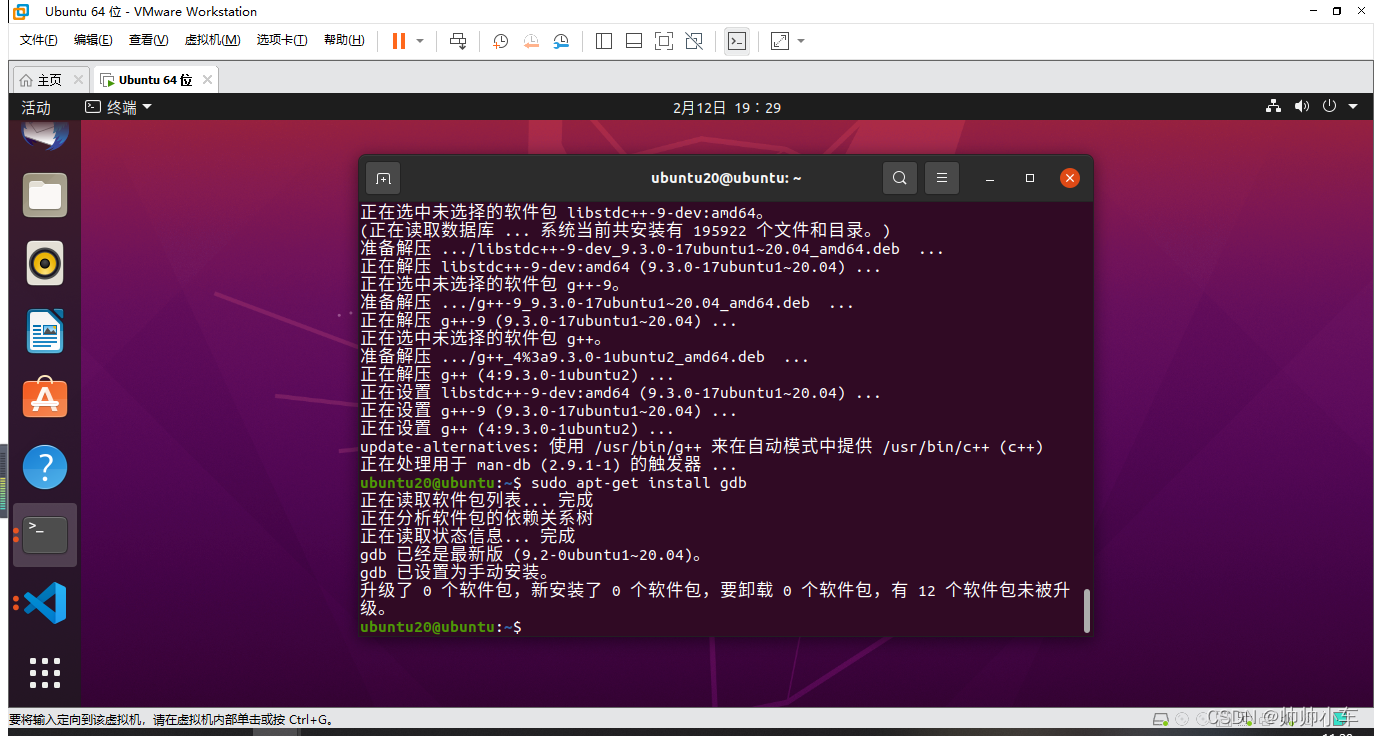The image size is (1374, 736).
Task: Open the 编辑(E) menu
Action: coord(93,40)
